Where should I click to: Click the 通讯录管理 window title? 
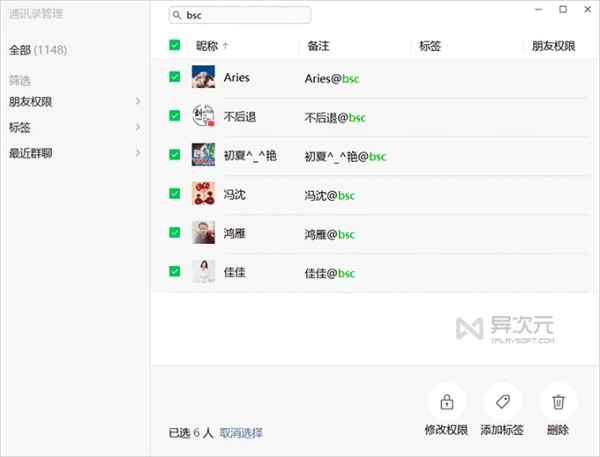(x=36, y=14)
